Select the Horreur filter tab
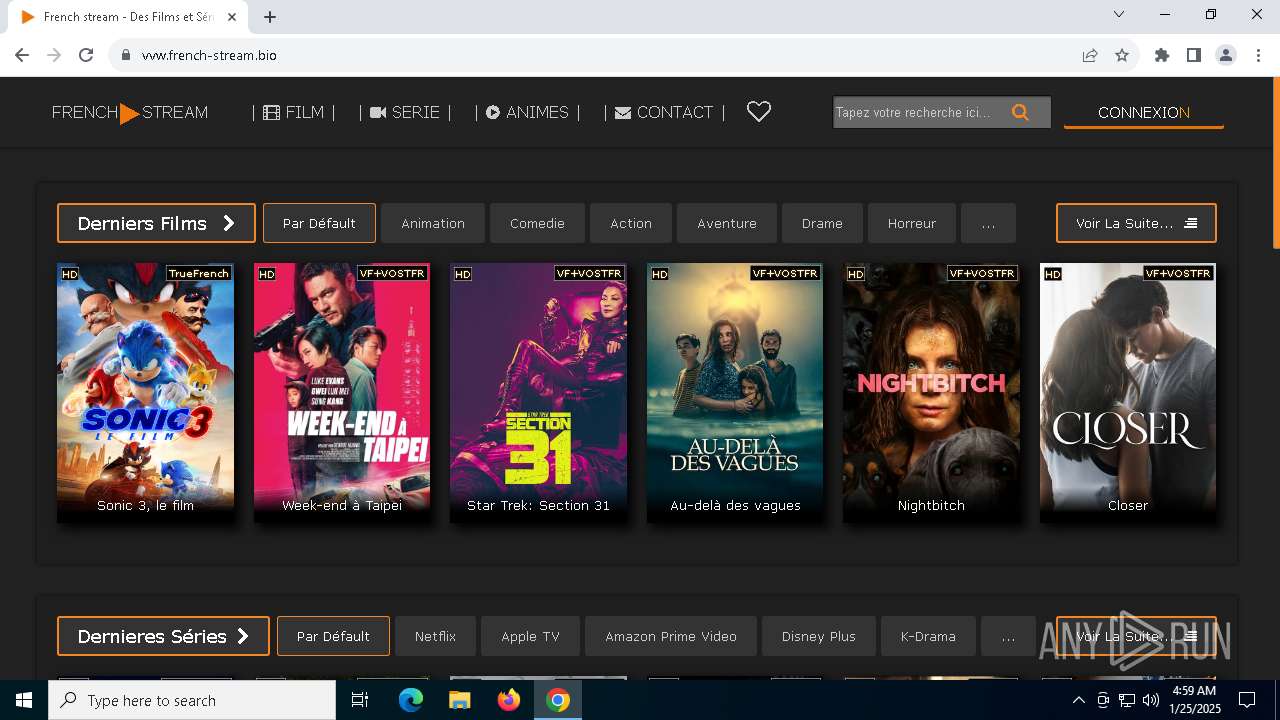The width and height of the screenshot is (1280, 720). 912,223
